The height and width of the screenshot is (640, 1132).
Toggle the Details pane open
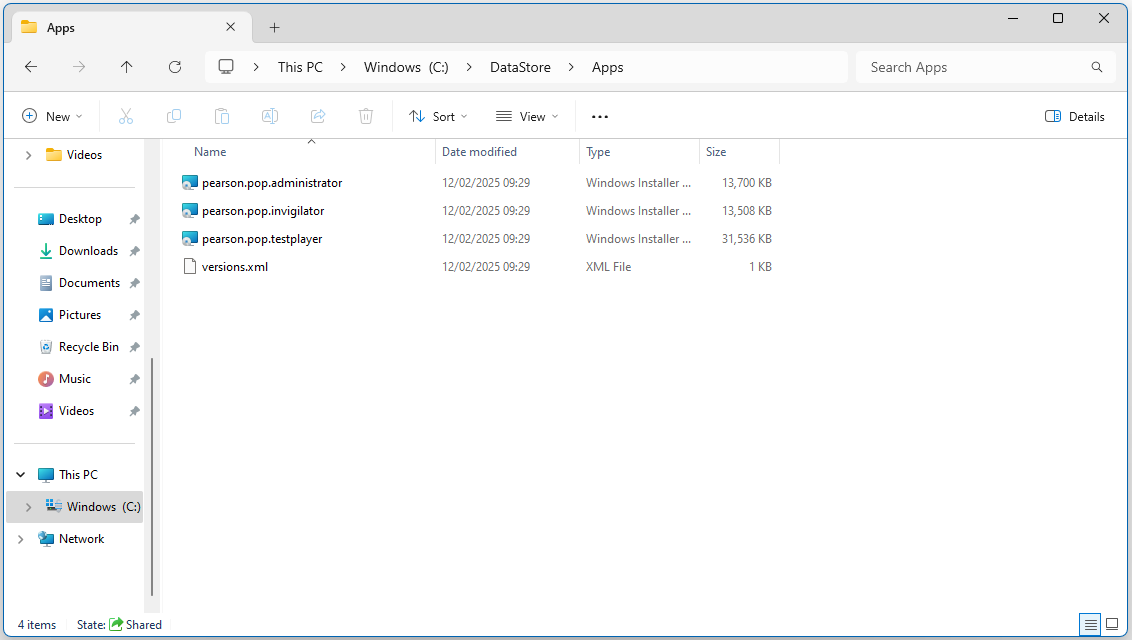1075,116
